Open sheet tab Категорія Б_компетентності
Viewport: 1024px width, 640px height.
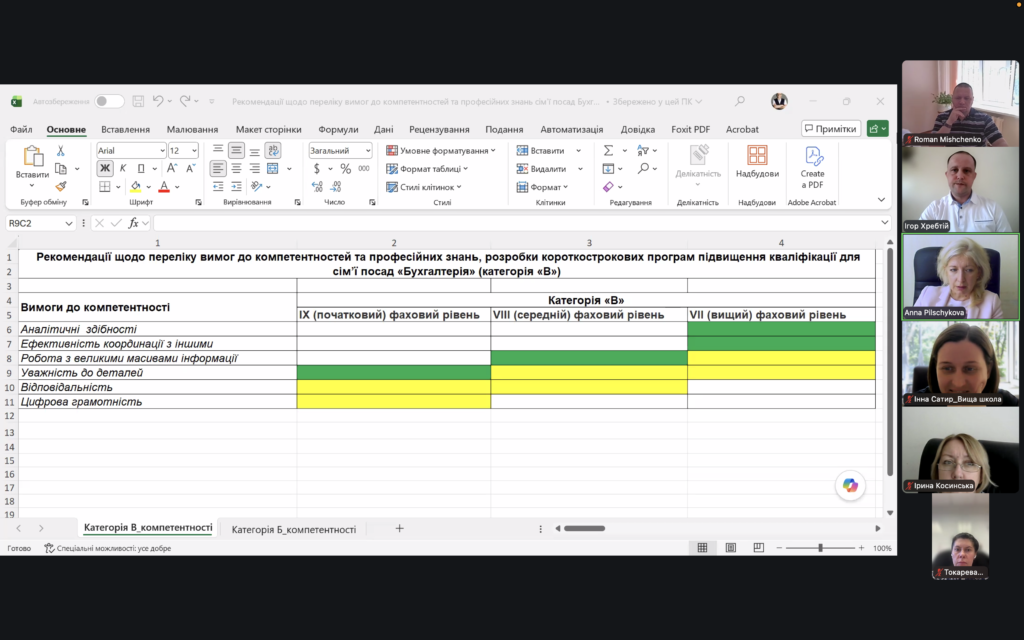[293, 529]
